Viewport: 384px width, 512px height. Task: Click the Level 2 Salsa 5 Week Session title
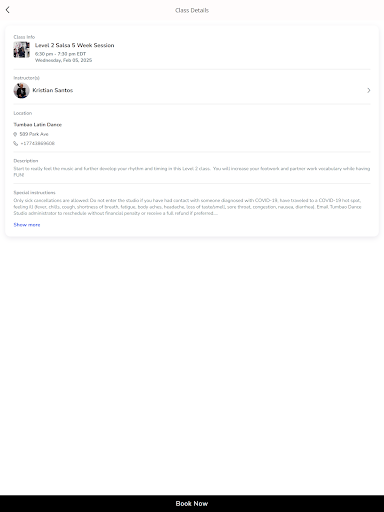point(75,45)
